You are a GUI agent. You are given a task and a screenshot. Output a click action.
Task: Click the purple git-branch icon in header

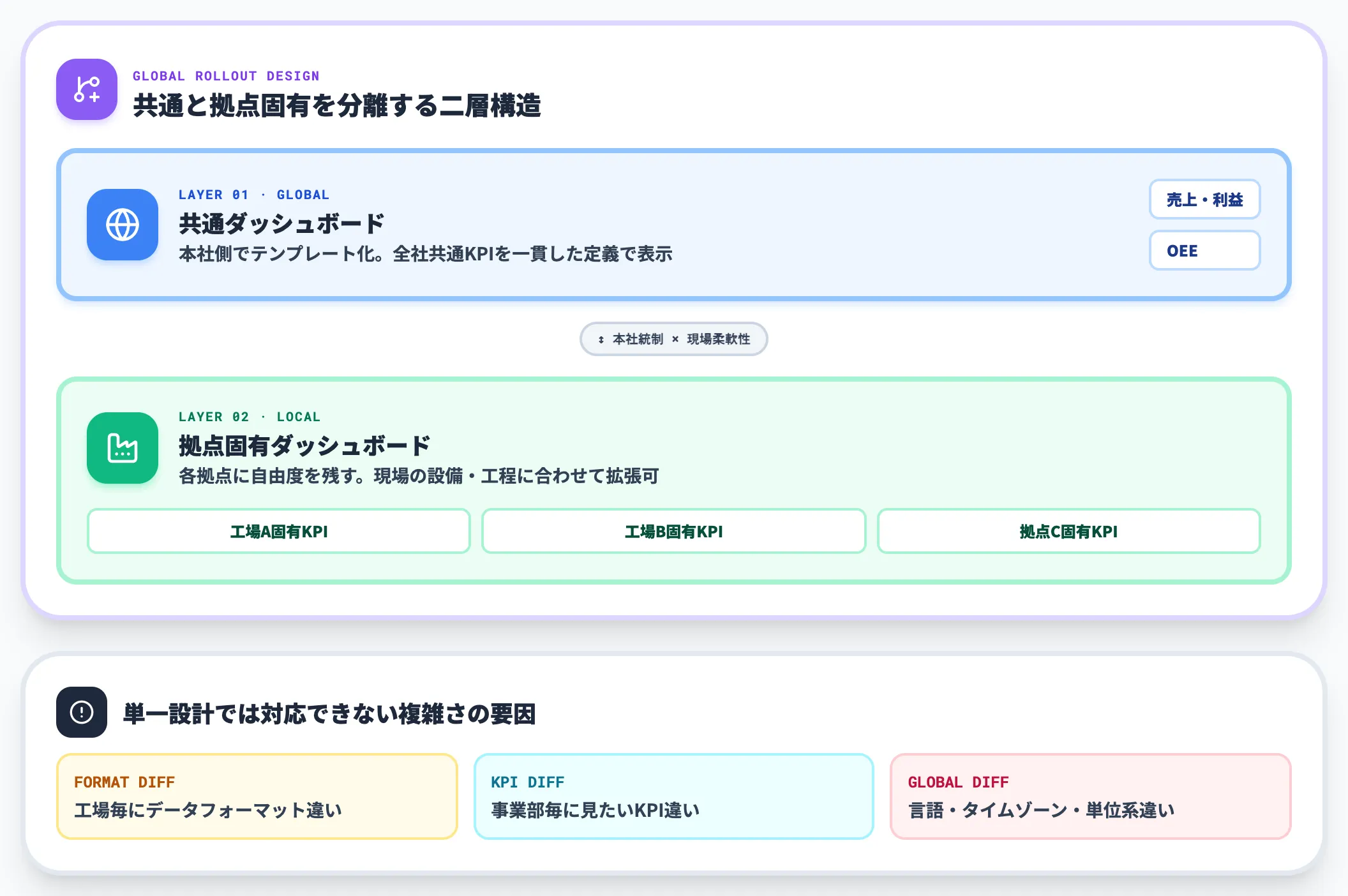[87, 89]
